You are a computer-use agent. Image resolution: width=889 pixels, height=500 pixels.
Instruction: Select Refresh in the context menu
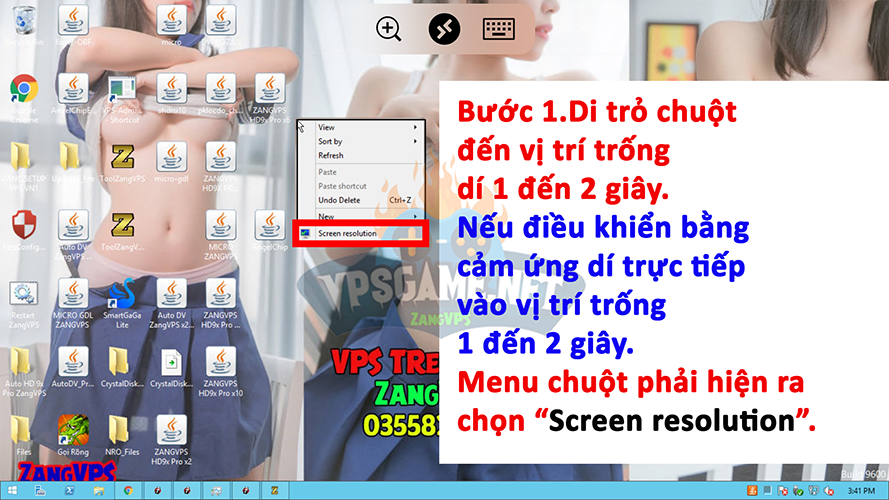click(x=331, y=156)
